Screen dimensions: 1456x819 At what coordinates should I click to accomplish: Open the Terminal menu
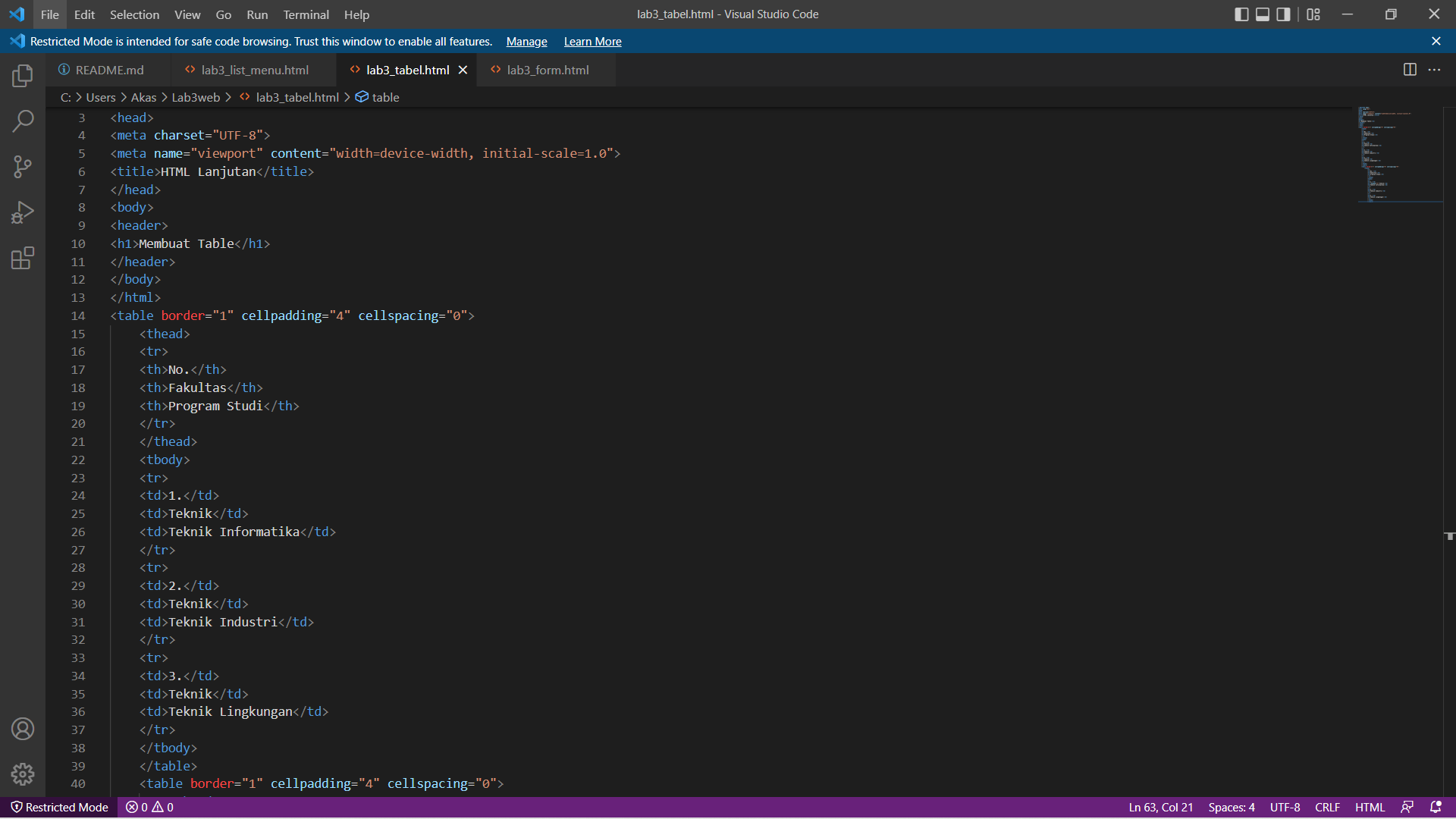(306, 14)
